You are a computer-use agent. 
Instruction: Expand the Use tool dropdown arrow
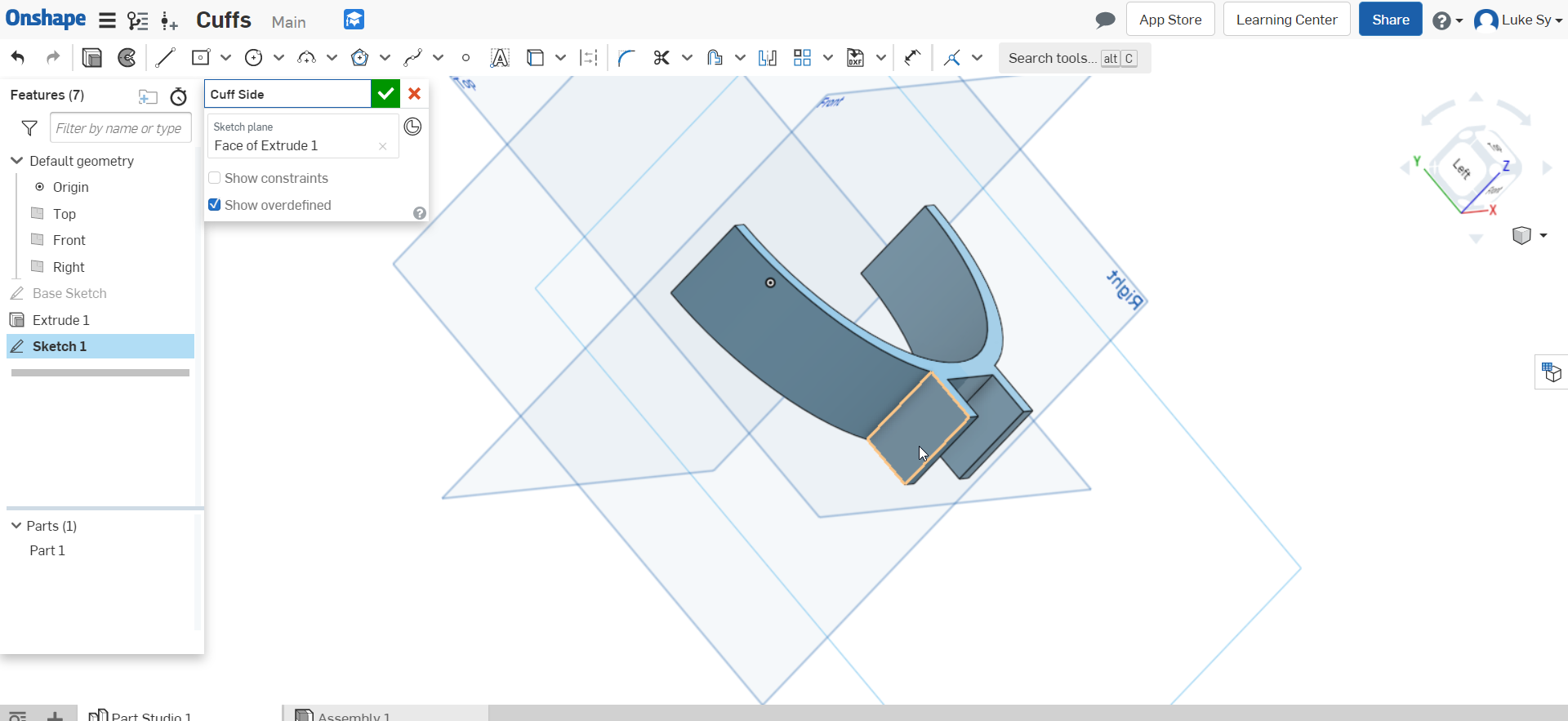pyautogui.click(x=561, y=57)
